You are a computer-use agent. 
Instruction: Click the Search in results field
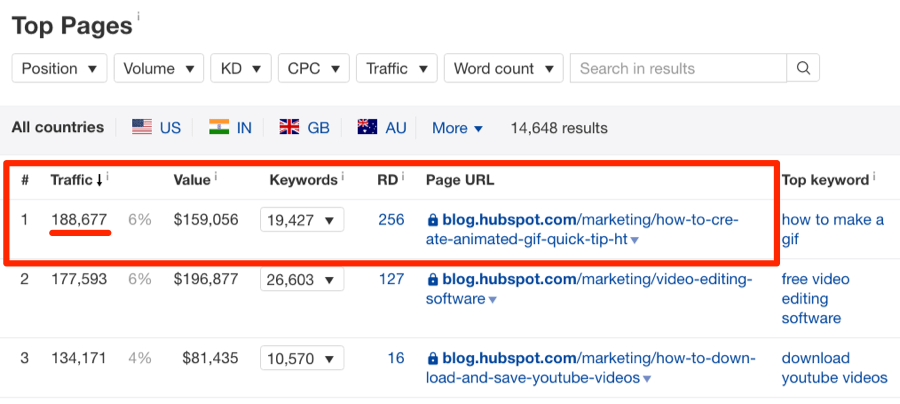pos(677,69)
